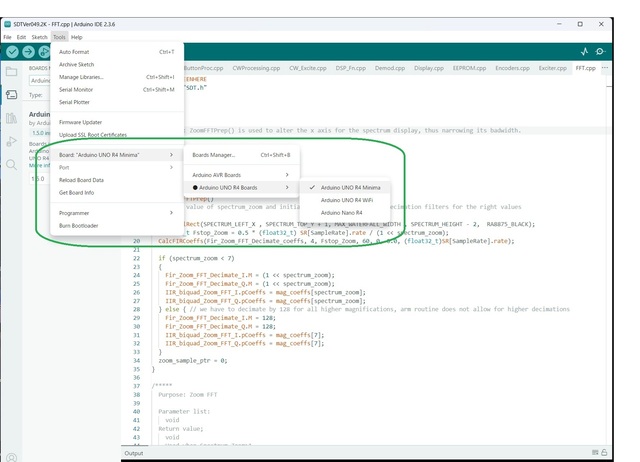Click the three-dots tab overflow button
Screen dimensions: 640x462
605,69
